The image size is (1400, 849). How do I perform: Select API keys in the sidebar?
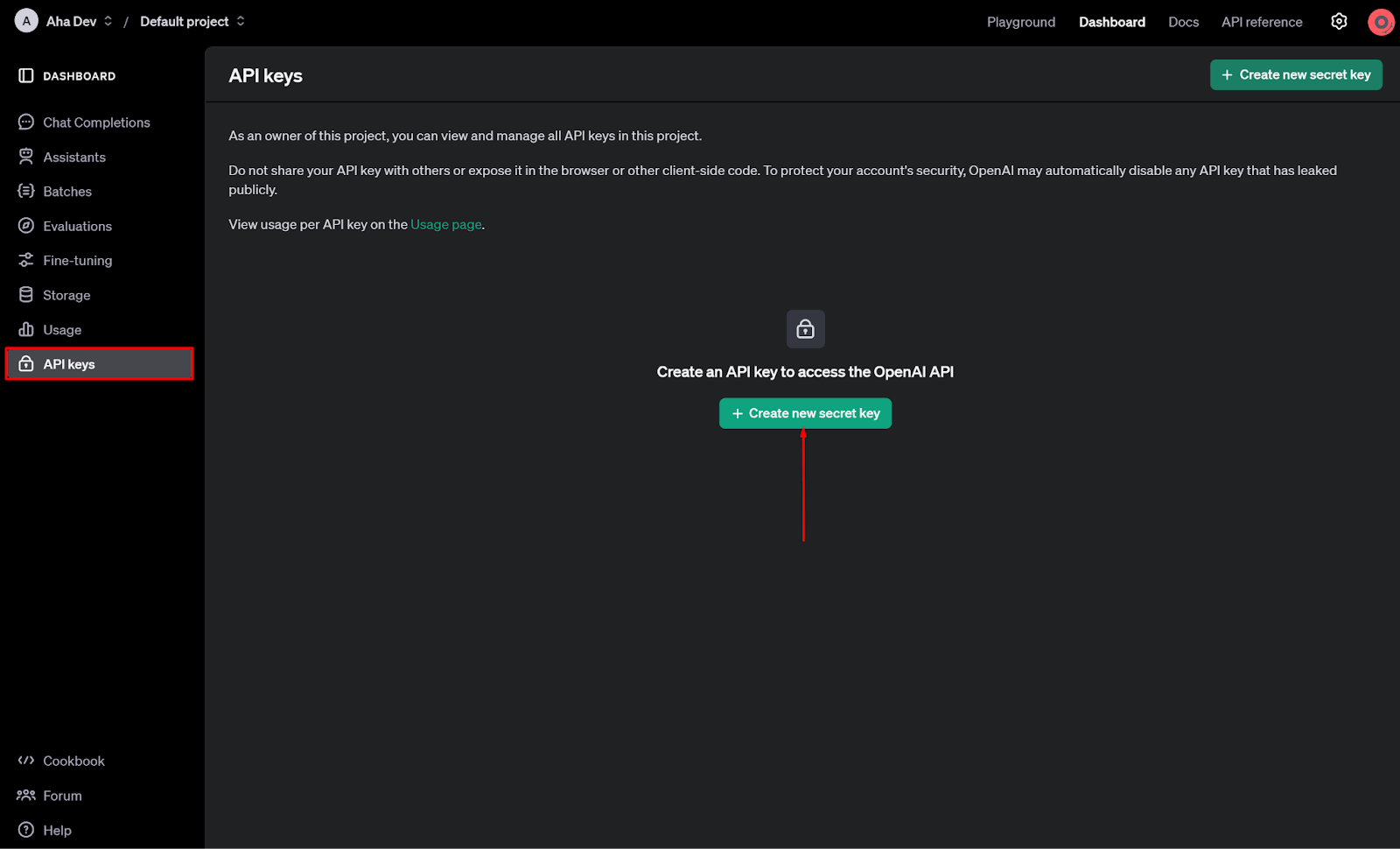tap(99, 364)
